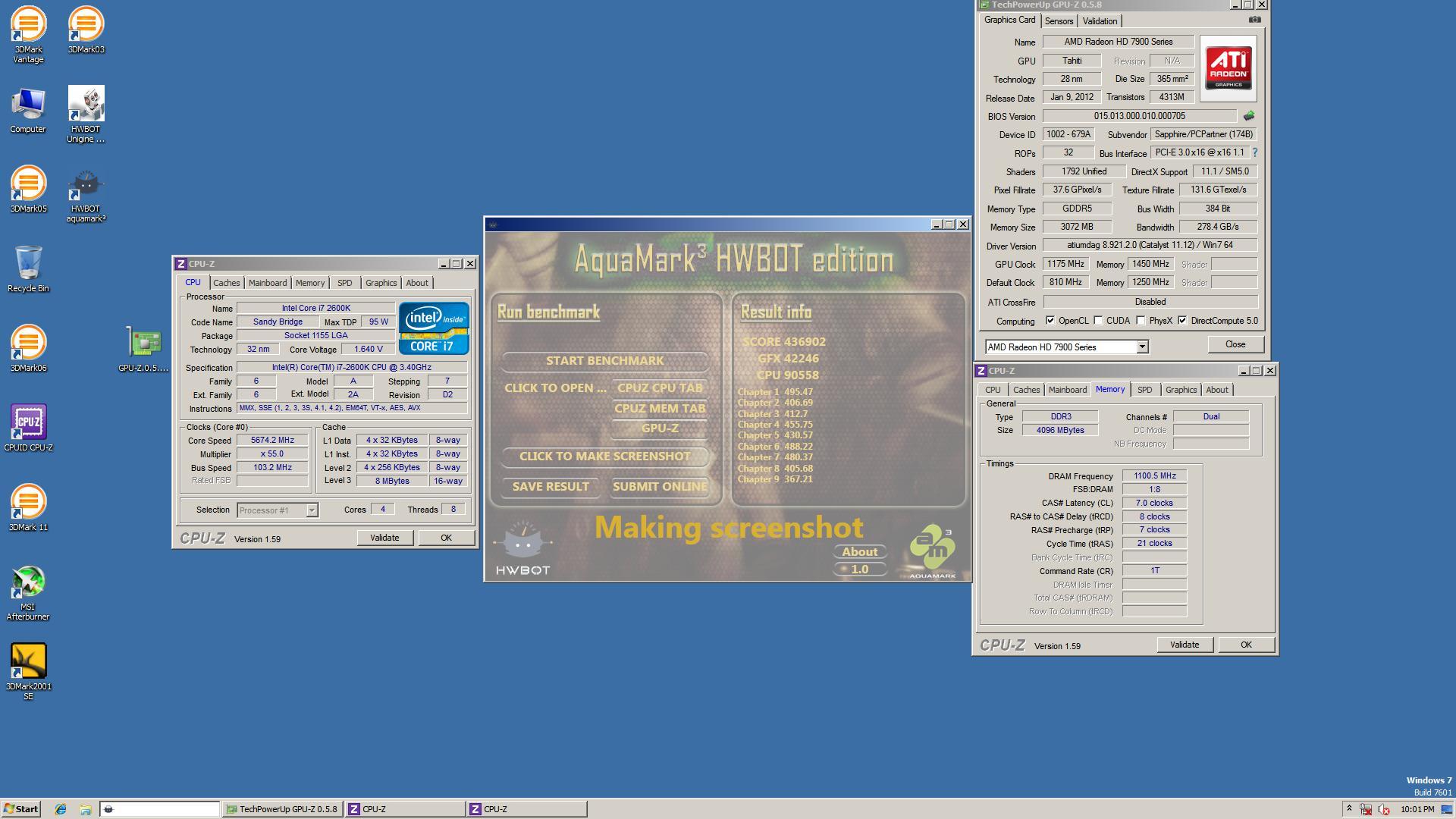Open Internet Explorer from taskbar
This screenshot has height=819, width=1456.
[61, 809]
